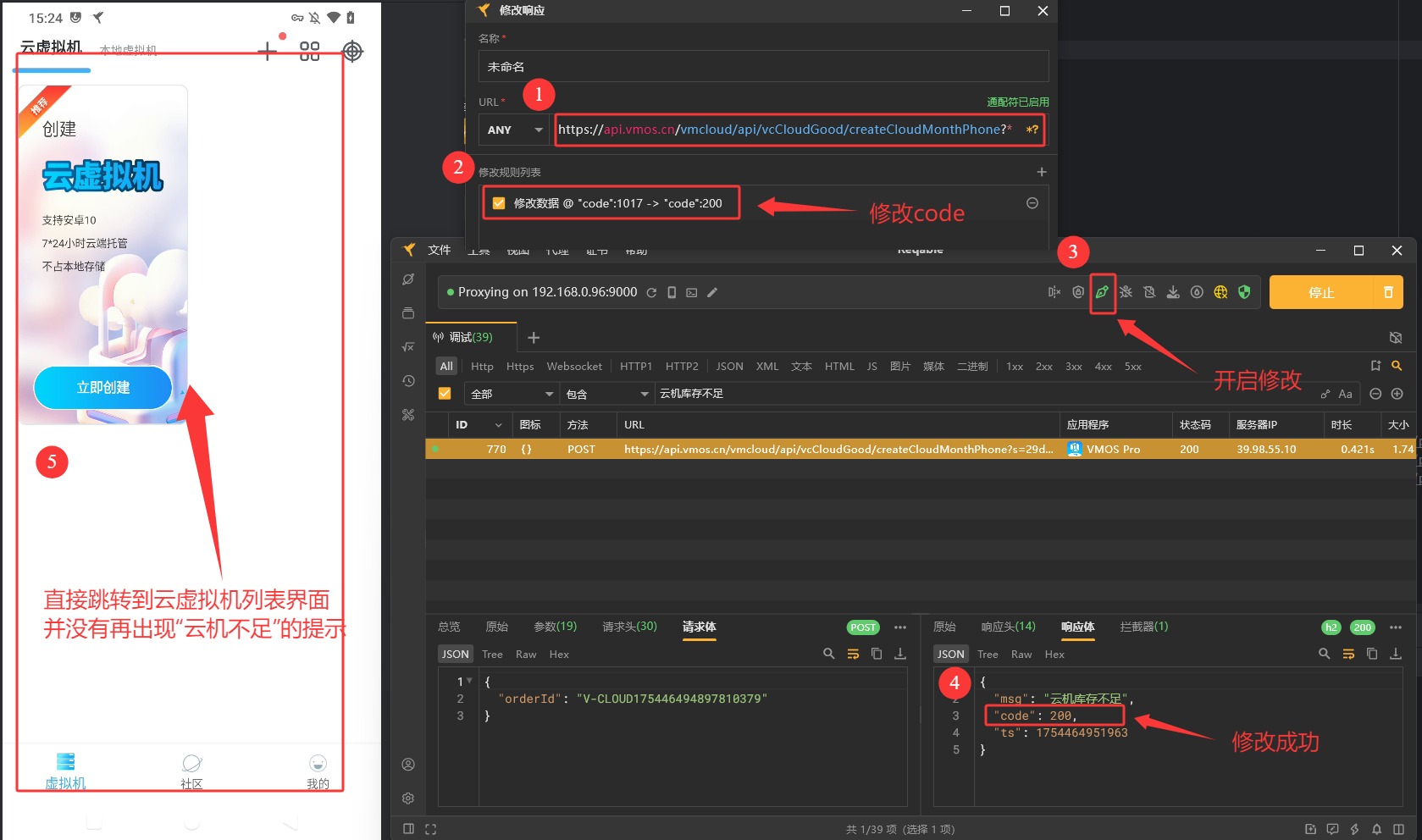Viewport: 1422px width, 840px height.
Task: Click the phone device icon beside proxy address
Action: 672,292
